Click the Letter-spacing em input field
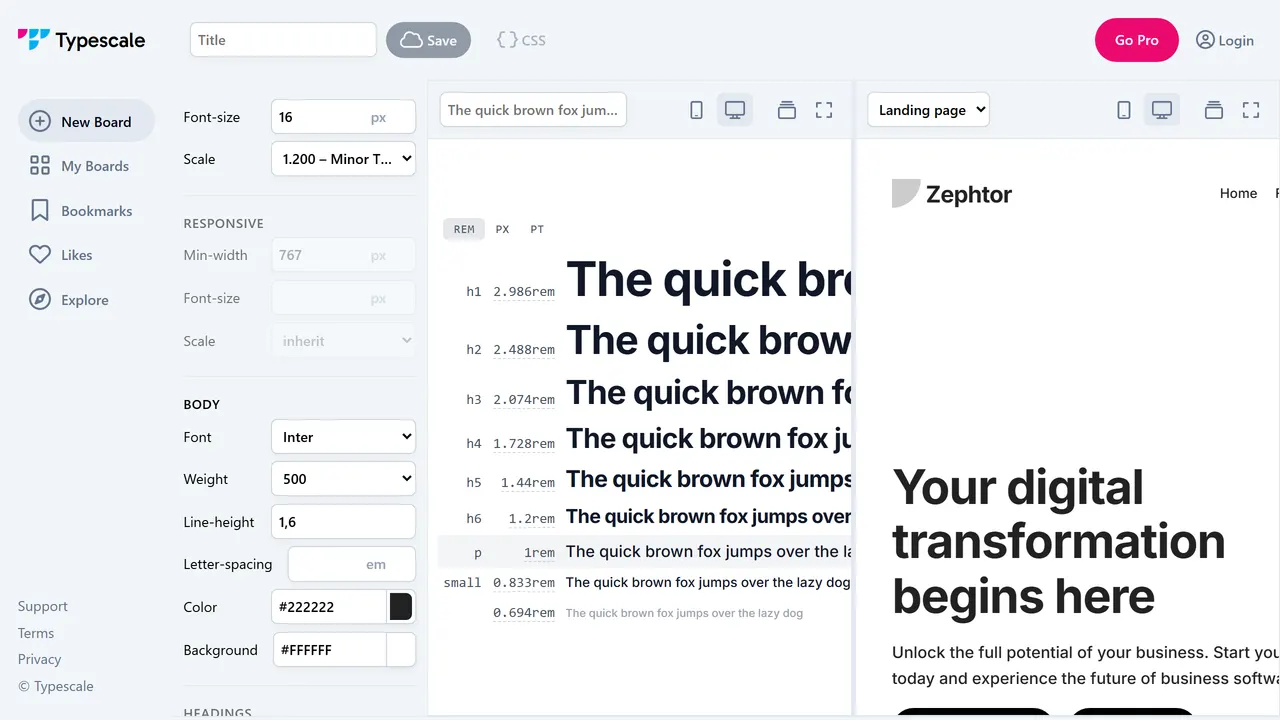 point(352,564)
